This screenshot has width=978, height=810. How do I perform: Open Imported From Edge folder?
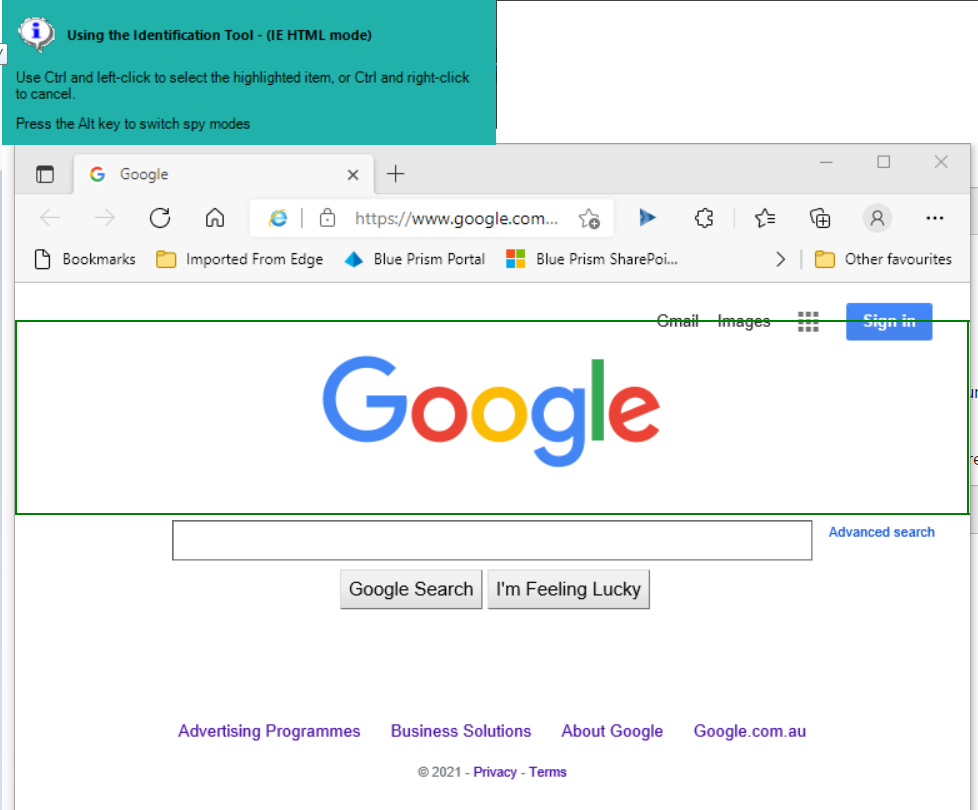240,259
